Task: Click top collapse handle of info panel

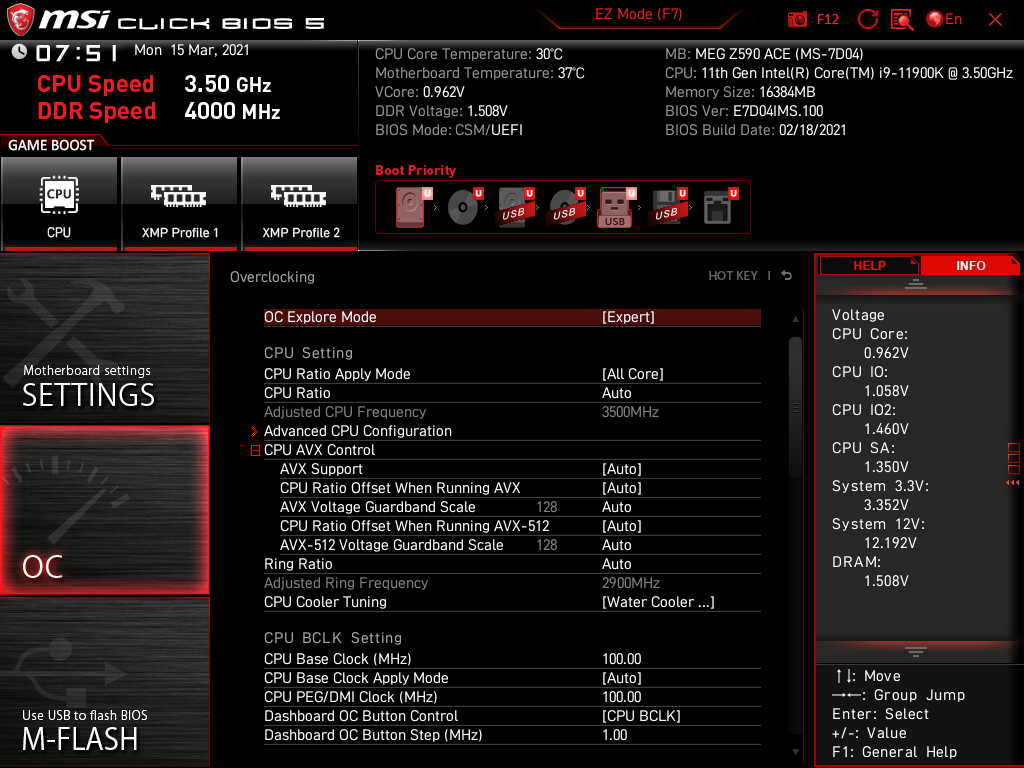Action: (916, 284)
